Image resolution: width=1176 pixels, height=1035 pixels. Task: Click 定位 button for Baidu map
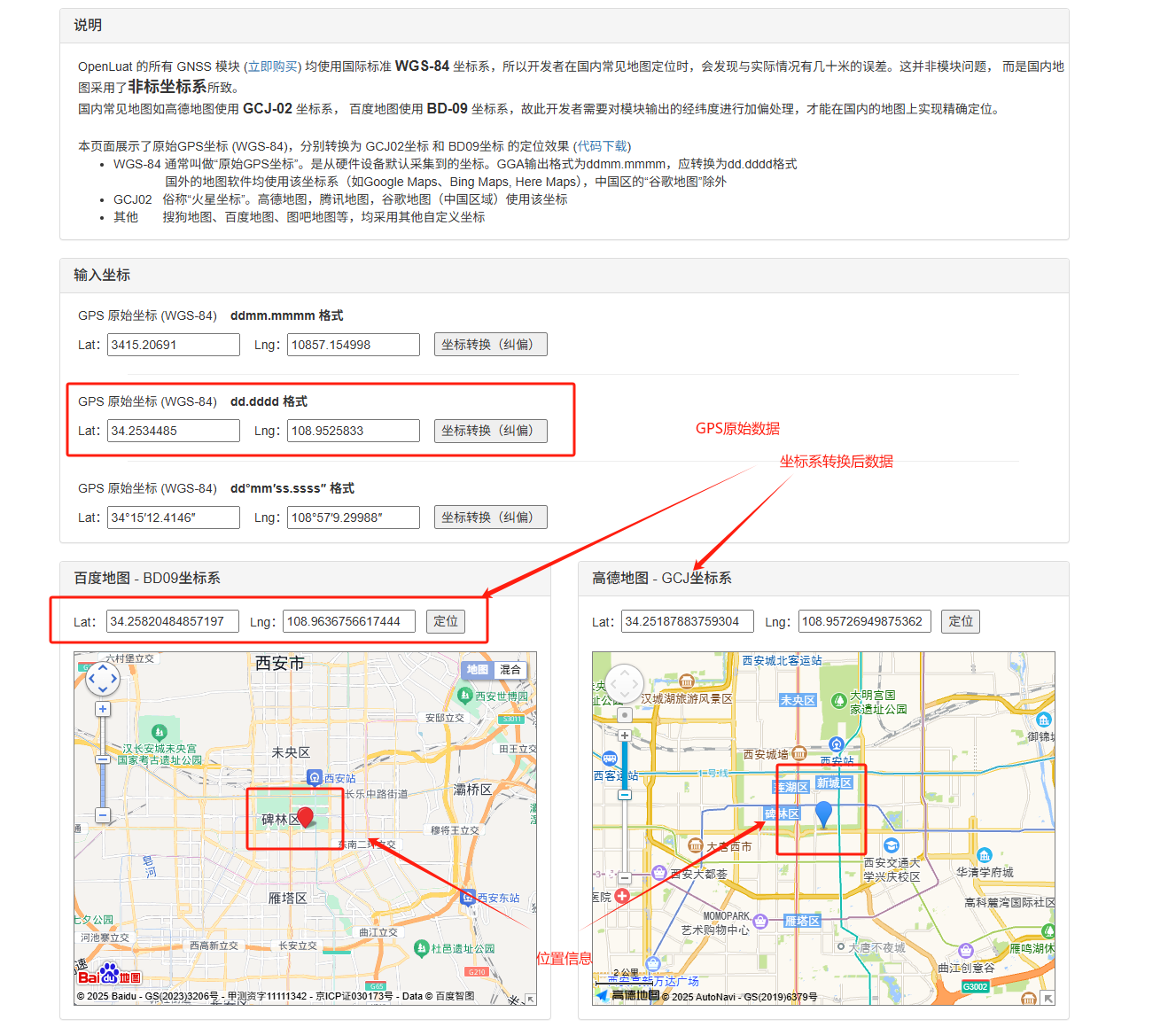[446, 621]
